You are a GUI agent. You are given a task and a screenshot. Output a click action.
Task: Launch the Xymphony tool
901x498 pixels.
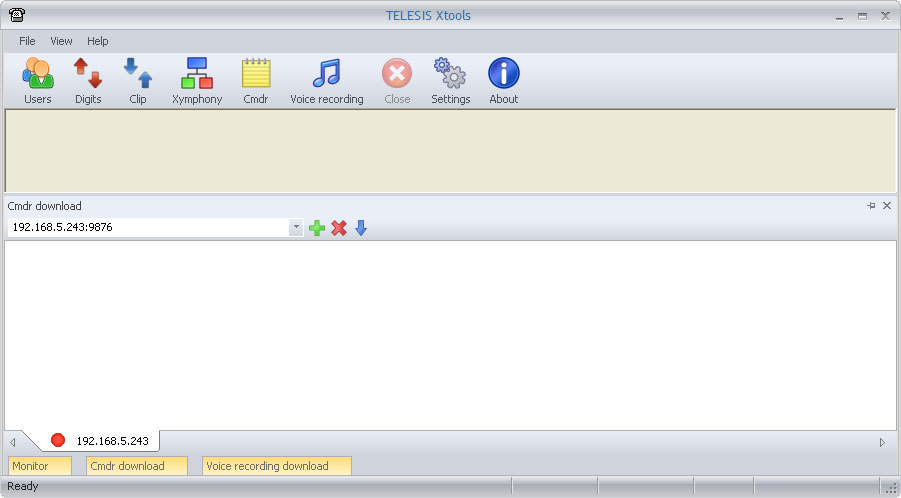(197, 81)
